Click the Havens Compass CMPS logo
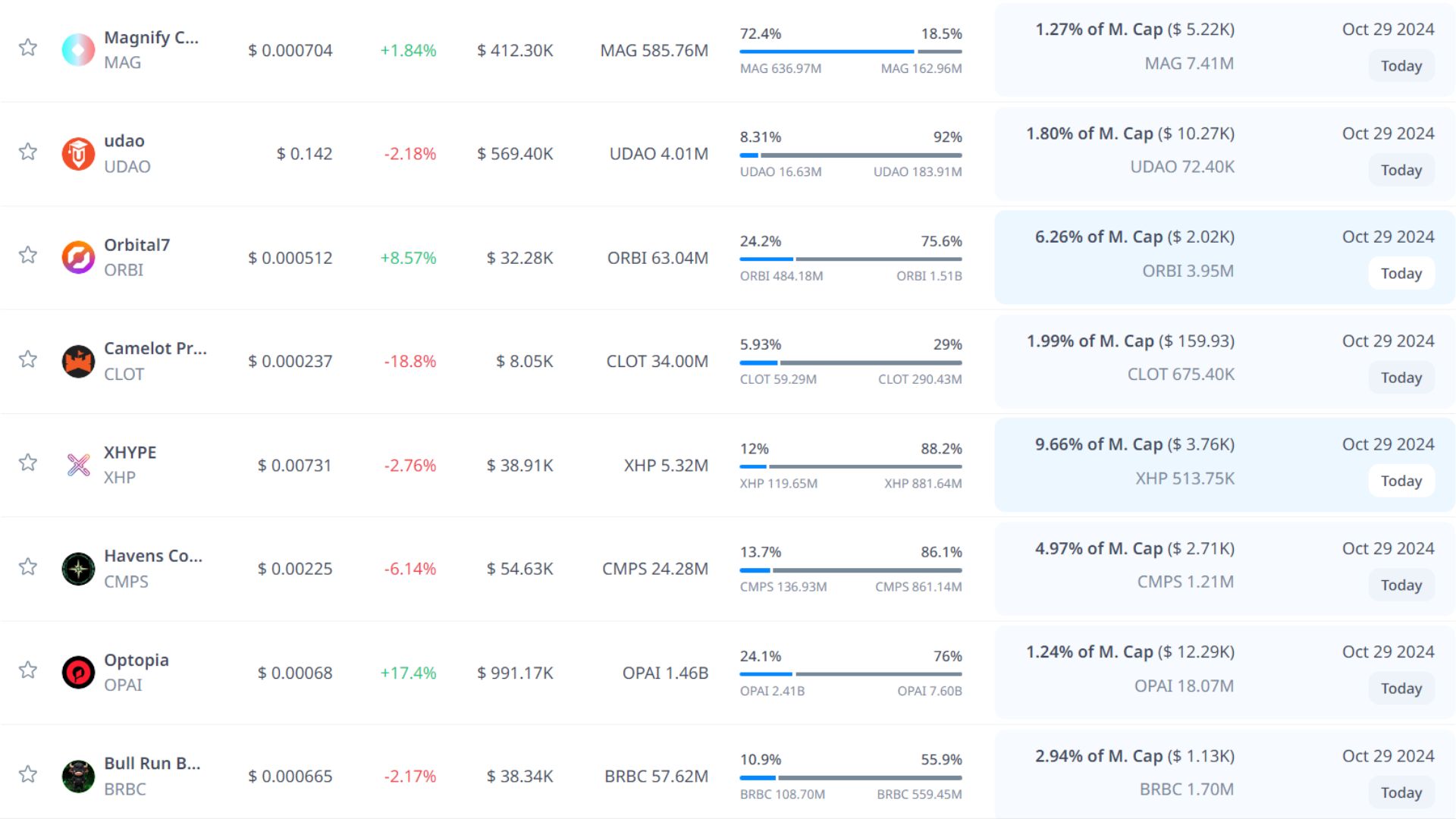1456x819 pixels. (x=78, y=569)
